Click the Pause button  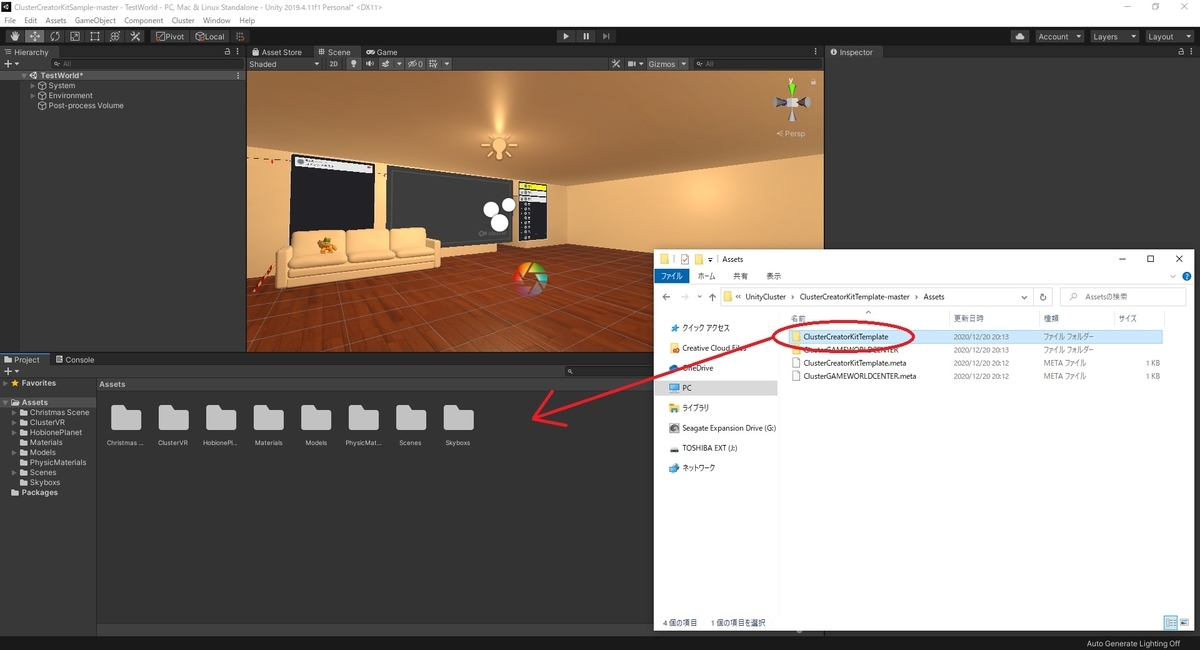586,36
